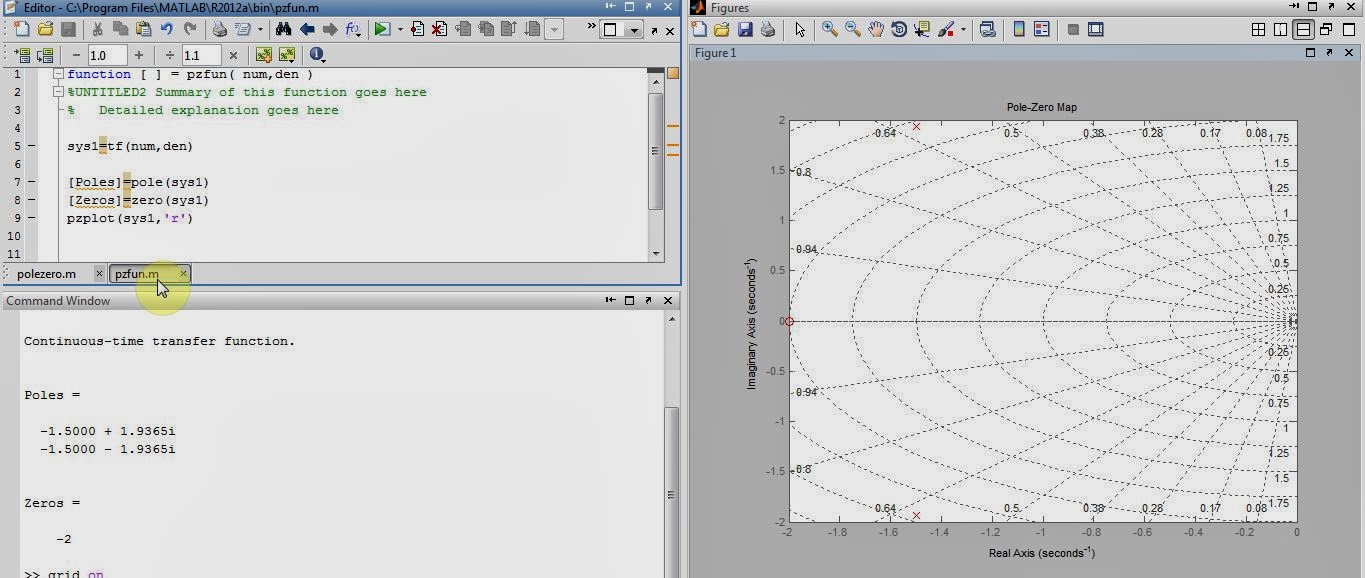The height and width of the screenshot is (578, 1365).
Task: Toggle the Zoom Out tool
Action: (853, 30)
